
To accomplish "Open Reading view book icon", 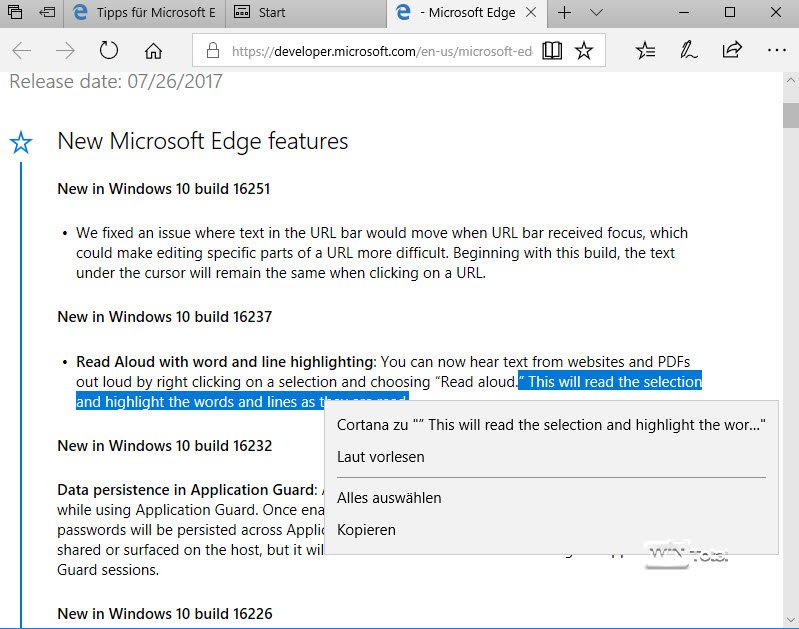I will coord(552,50).
